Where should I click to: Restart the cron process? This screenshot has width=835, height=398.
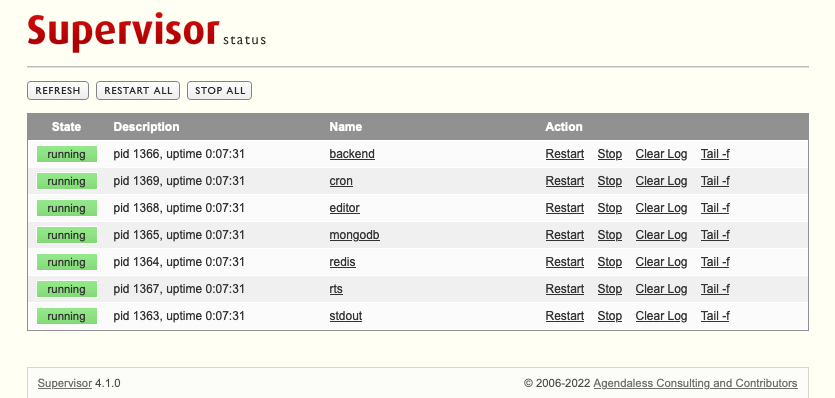pyautogui.click(x=564, y=181)
